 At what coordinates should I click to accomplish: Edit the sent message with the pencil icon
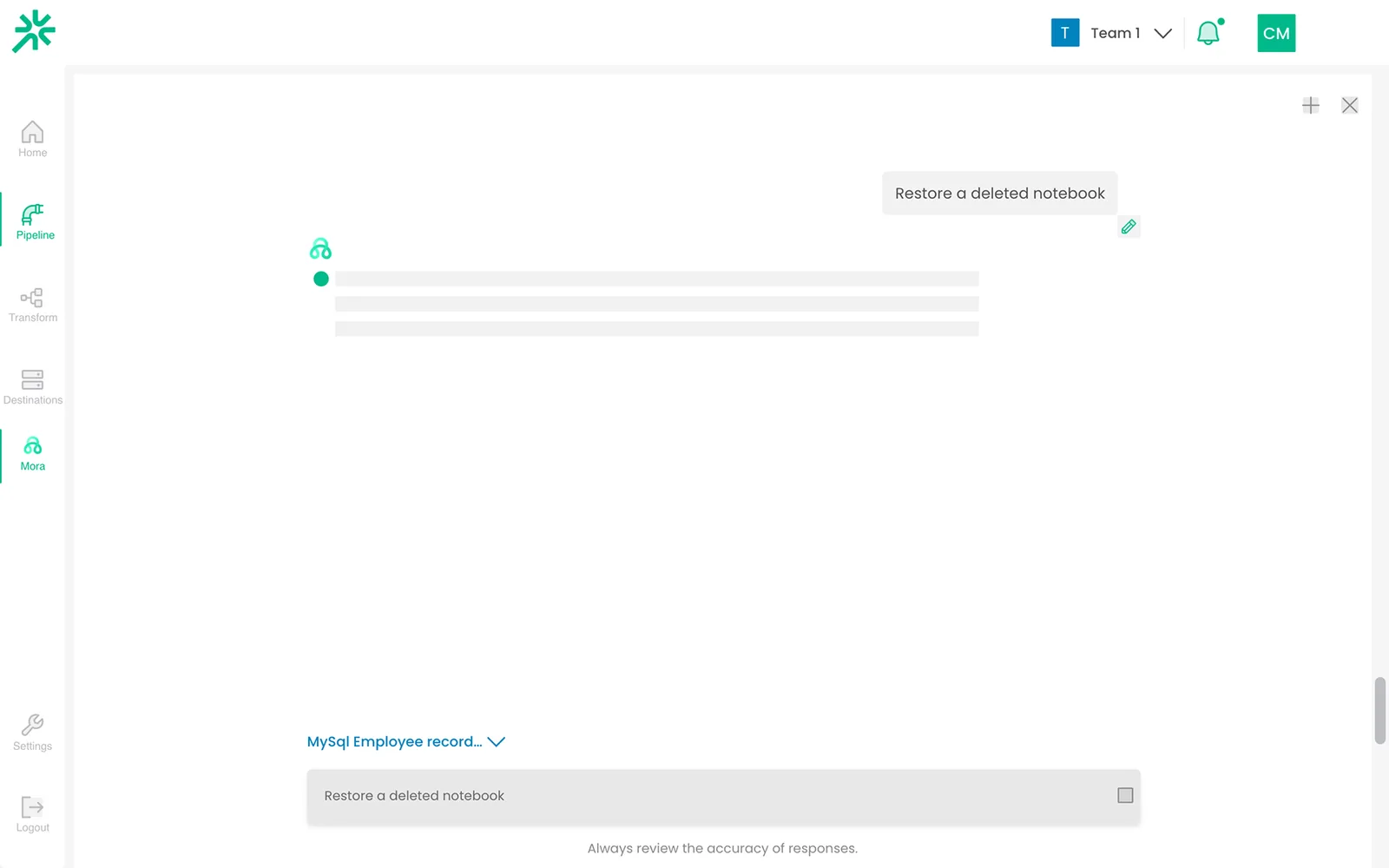coord(1129,227)
